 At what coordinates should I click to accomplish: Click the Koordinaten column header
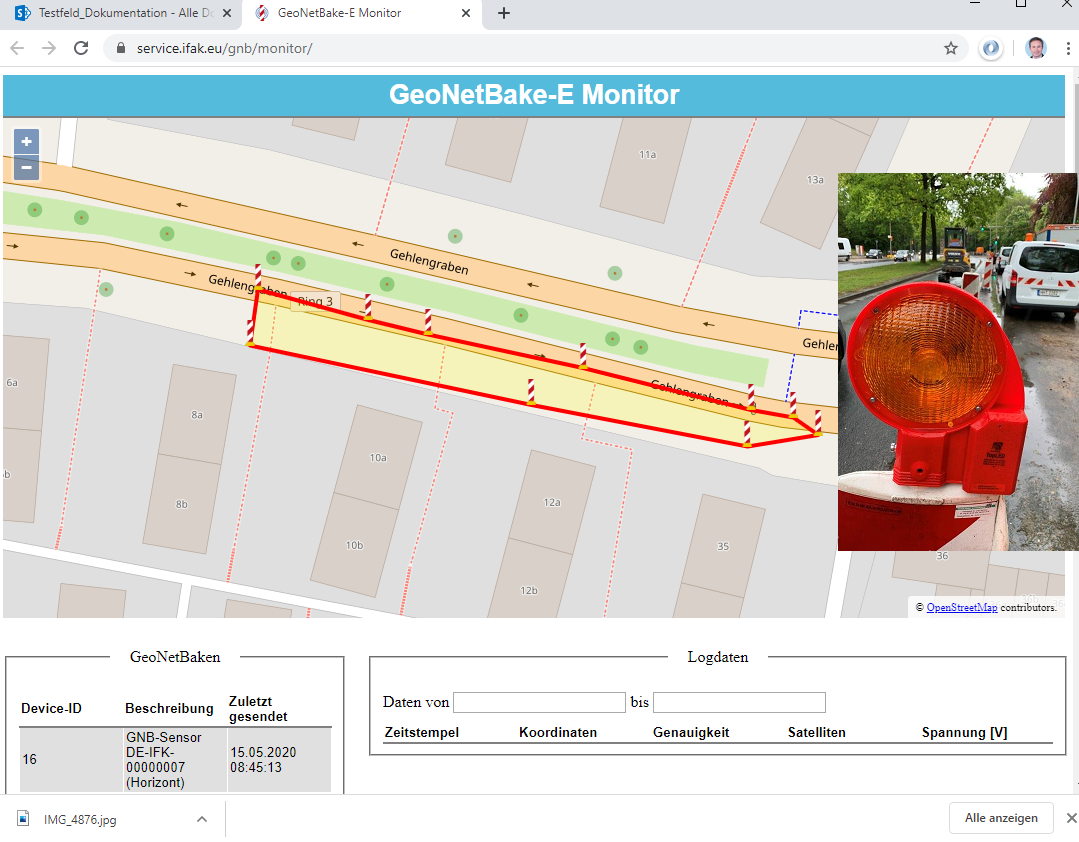[x=558, y=733]
